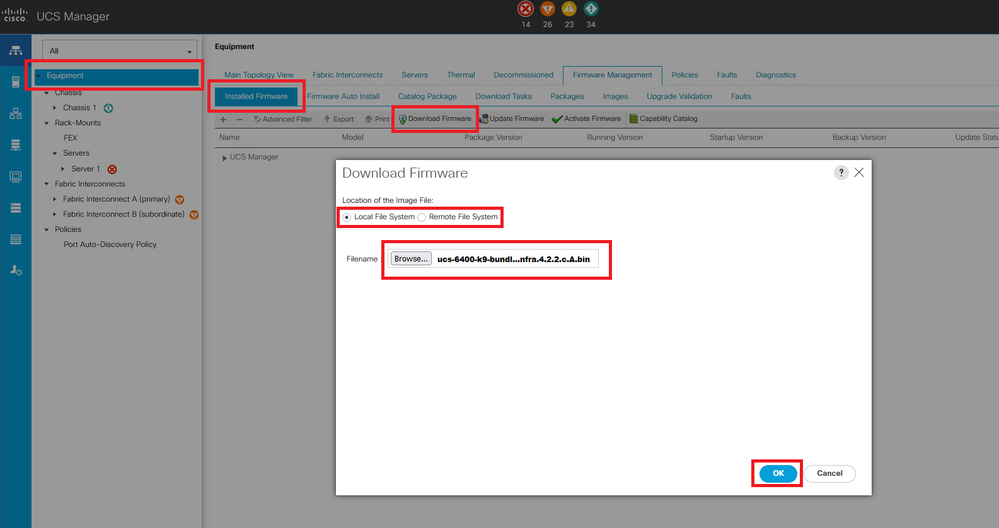Viewport: 999px width, 528px height.
Task: Click the minus collapse-all icon in toolbar
Action: [240, 119]
